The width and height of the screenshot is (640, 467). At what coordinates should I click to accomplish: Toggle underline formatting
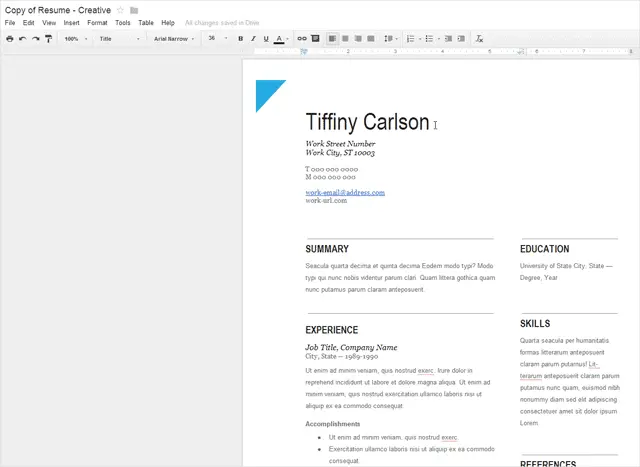pos(266,39)
